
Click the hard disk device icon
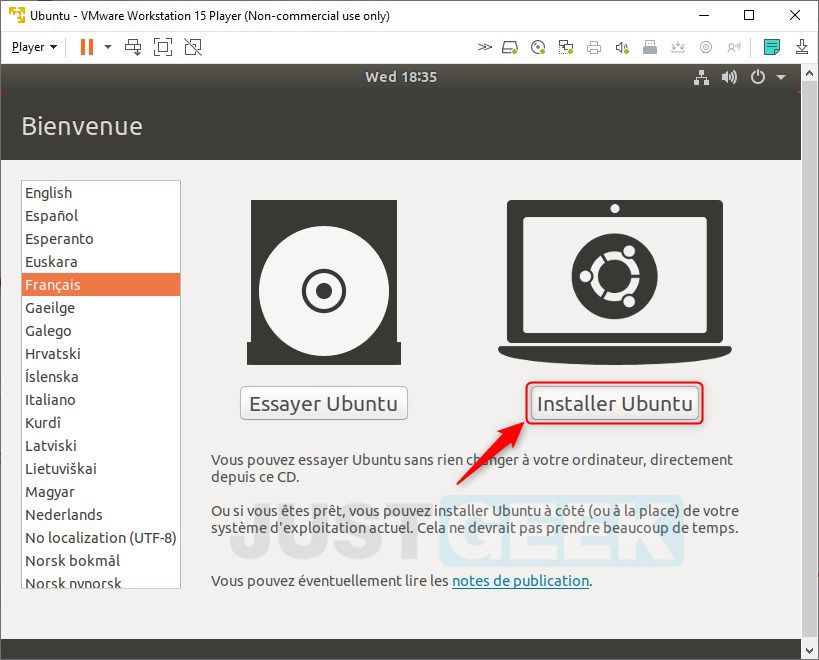pos(510,48)
